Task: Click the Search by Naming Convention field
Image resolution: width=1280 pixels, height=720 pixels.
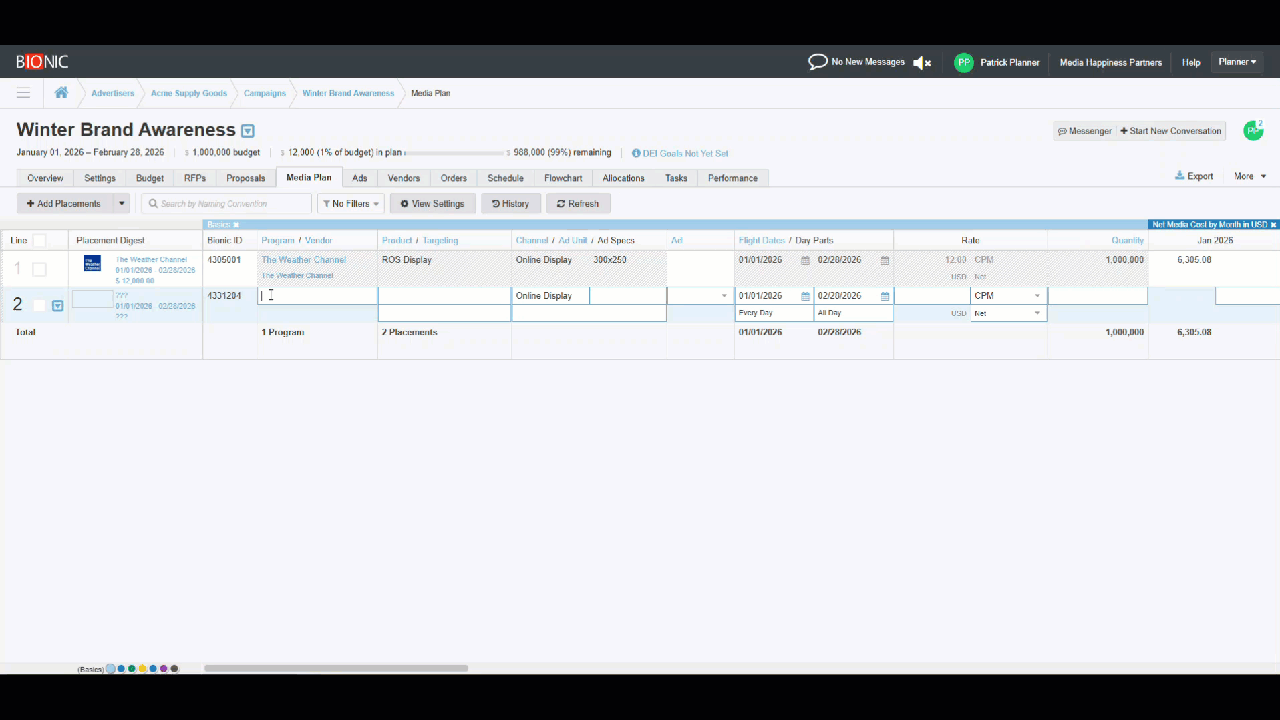Action: click(x=227, y=204)
